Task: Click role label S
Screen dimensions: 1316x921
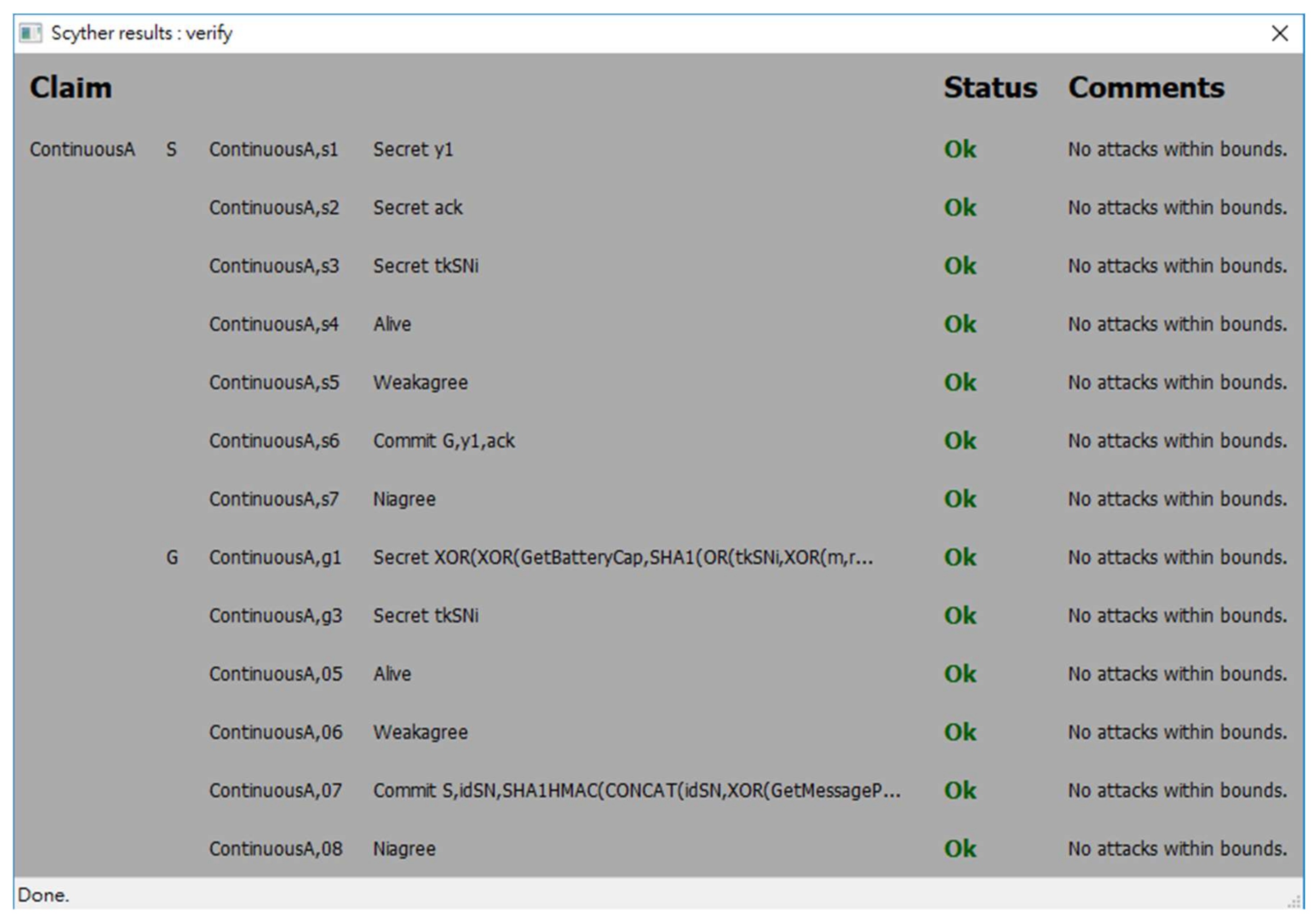Action: 171,149
